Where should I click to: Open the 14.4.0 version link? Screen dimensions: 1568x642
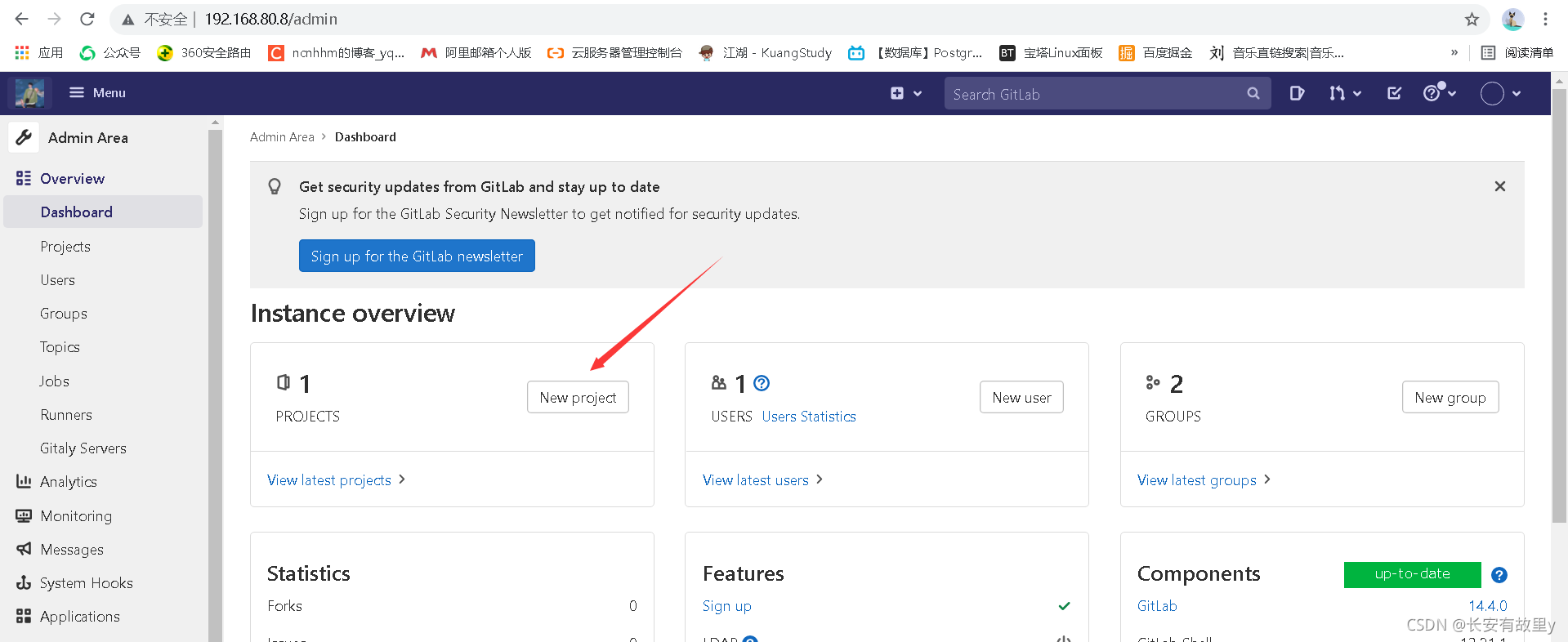1488,605
